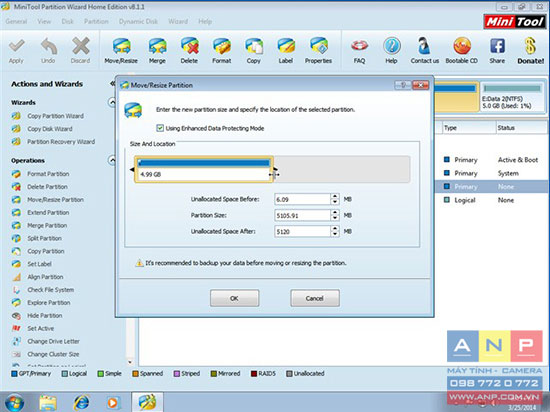
Task: Click the right resize handle of partition bar
Action: (x=274, y=170)
